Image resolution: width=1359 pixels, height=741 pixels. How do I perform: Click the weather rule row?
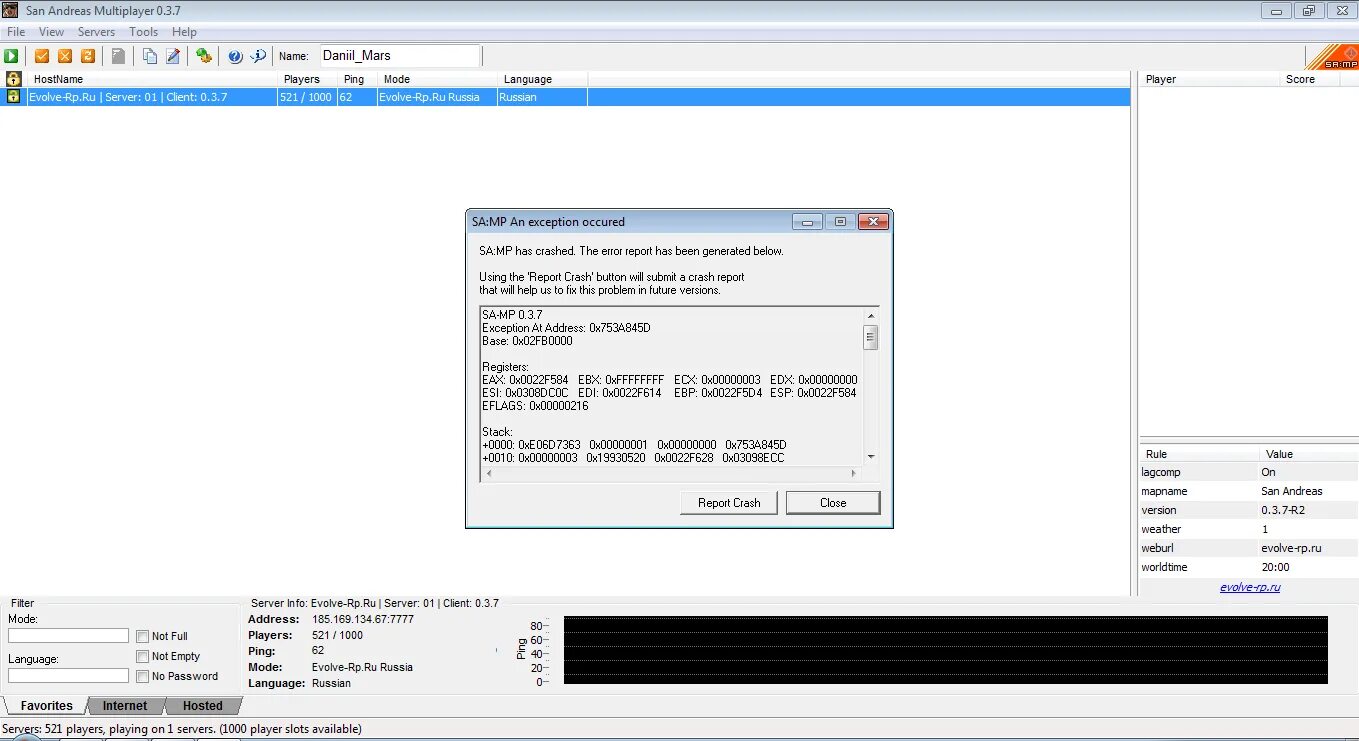point(1248,529)
